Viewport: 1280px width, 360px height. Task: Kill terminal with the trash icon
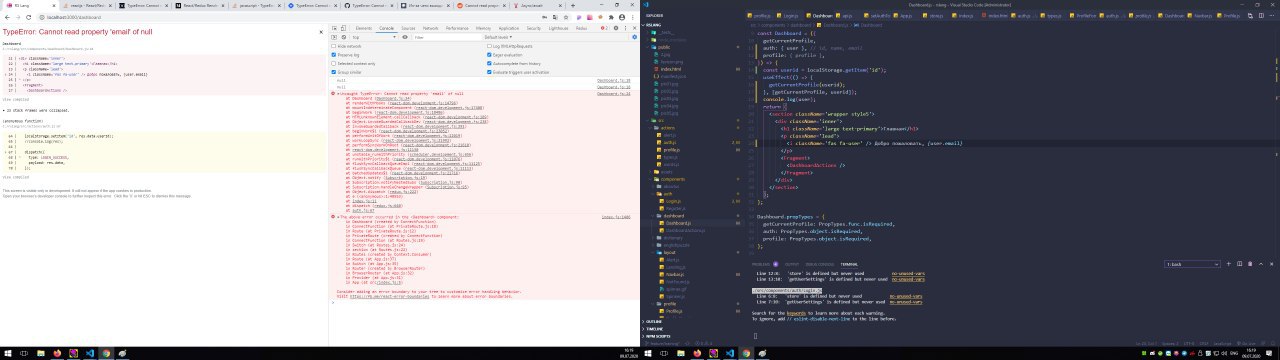coord(1250,264)
